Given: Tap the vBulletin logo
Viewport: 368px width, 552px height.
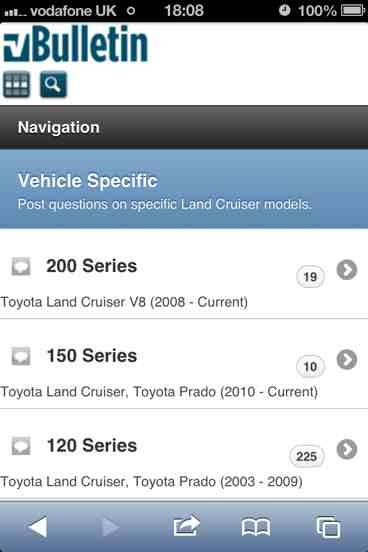Looking at the screenshot, I should click(x=75, y=44).
